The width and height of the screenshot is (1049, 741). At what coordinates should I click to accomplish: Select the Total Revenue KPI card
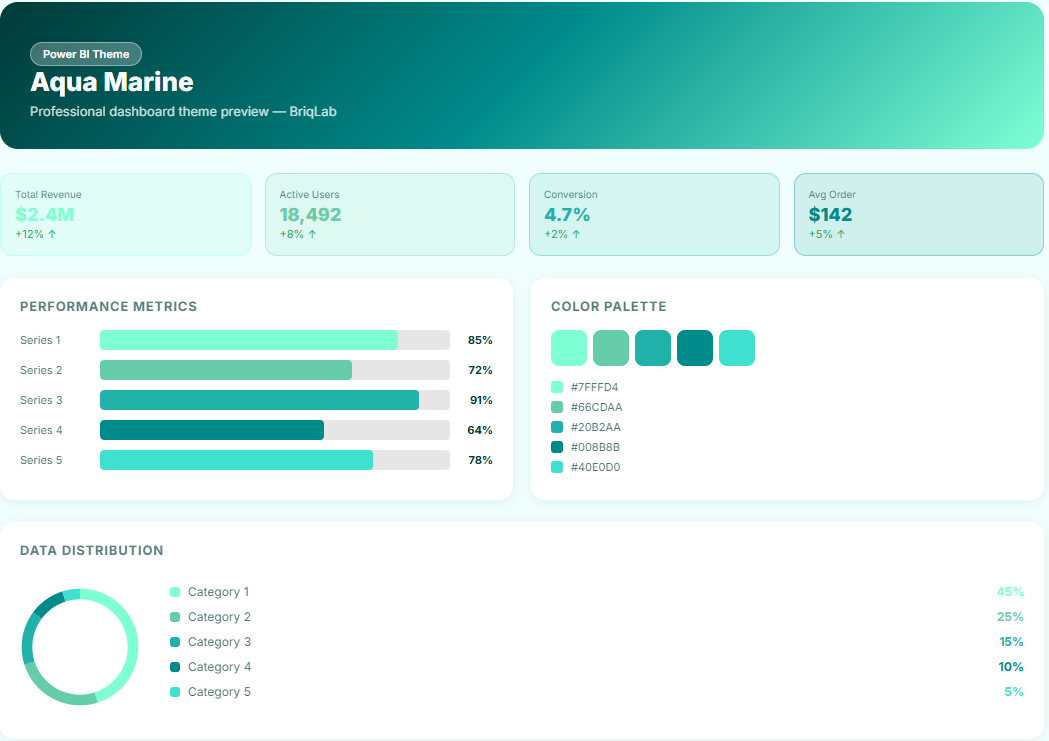click(x=125, y=214)
